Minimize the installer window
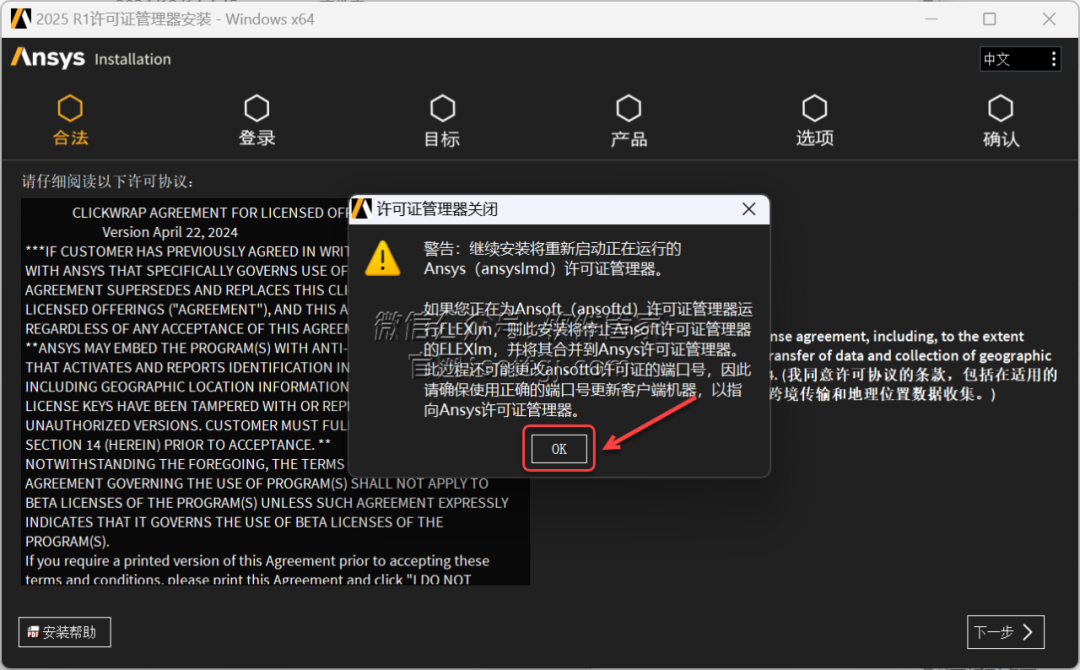 tap(931, 19)
